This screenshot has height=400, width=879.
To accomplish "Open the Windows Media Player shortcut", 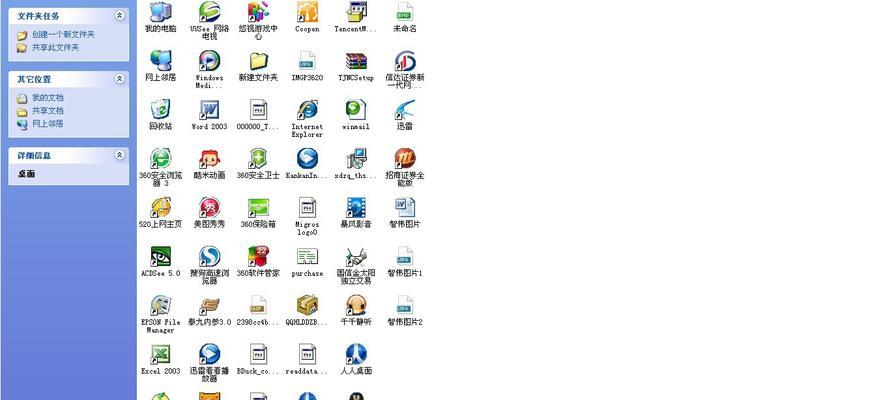I will (x=209, y=61).
